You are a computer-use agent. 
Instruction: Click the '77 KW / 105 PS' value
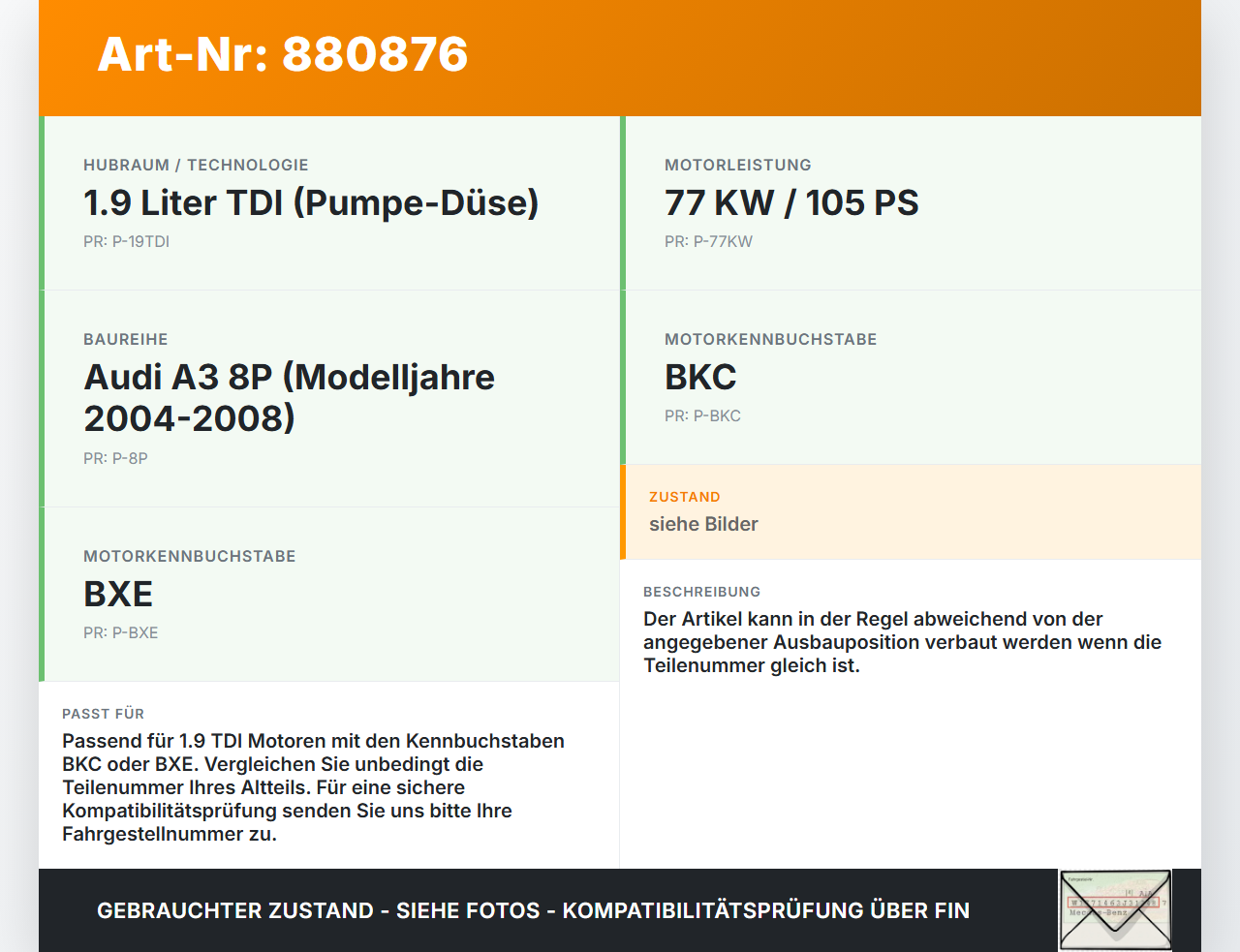click(791, 203)
